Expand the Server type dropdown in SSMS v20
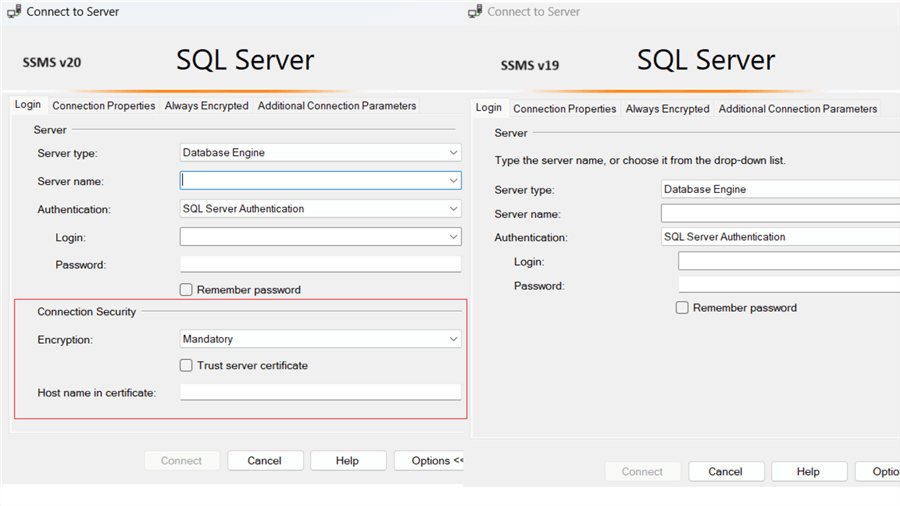This screenshot has width=900, height=506. pos(454,153)
